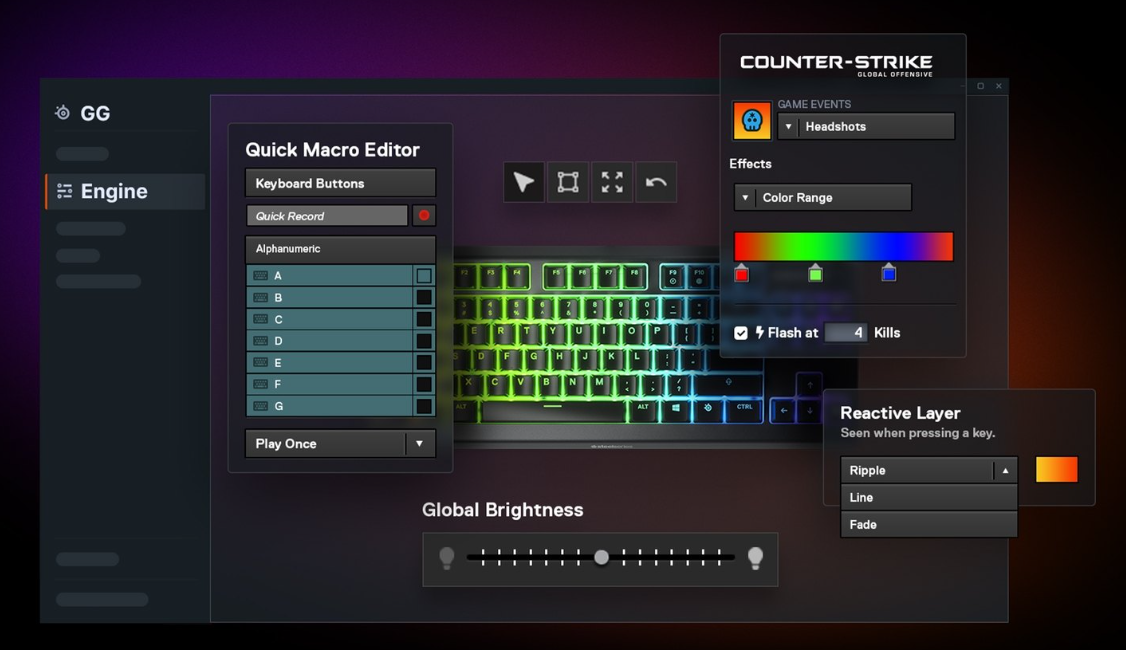
Task: Start recording with the red record button
Action: pos(424,215)
